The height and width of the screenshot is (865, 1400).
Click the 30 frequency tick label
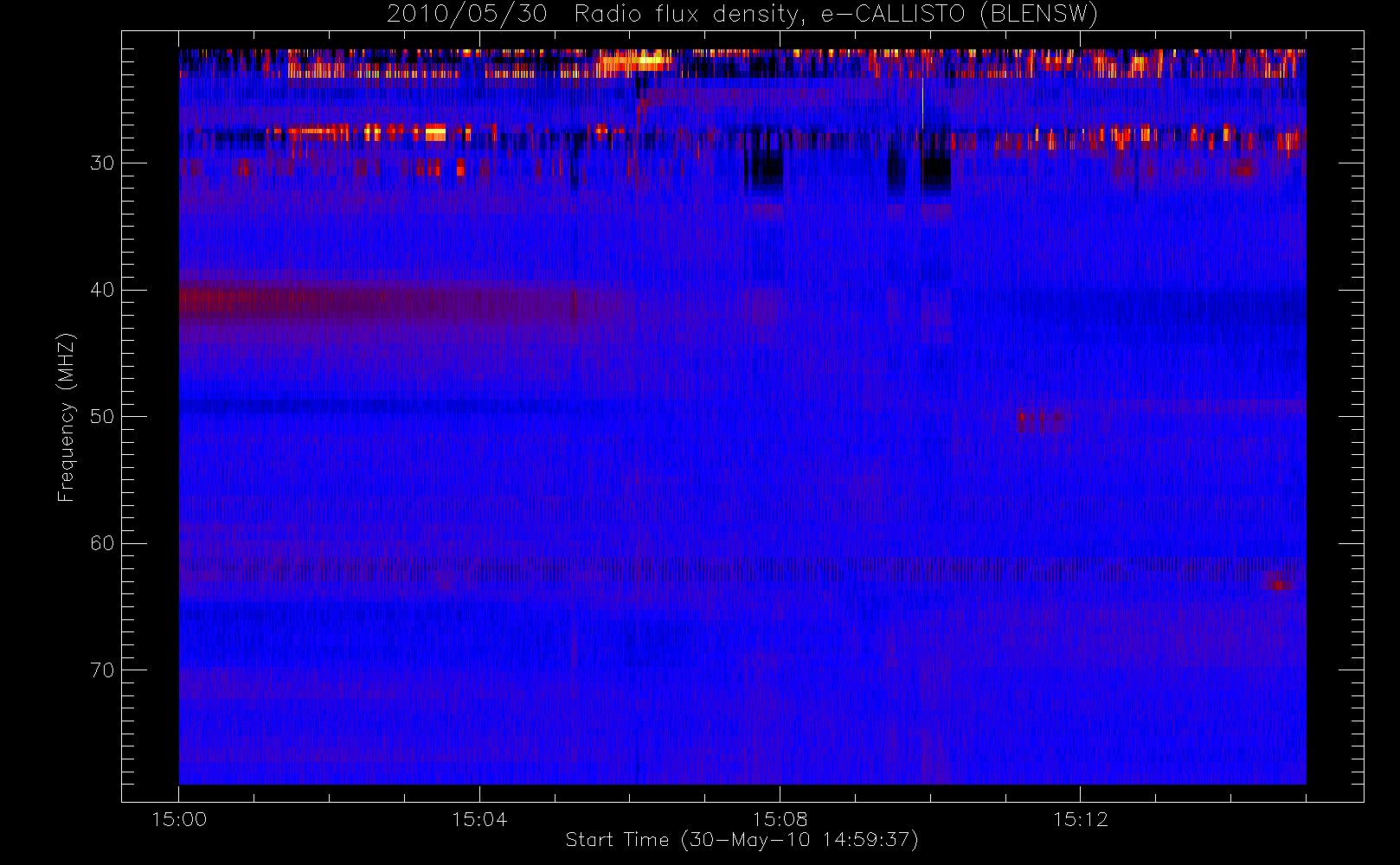pos(102,163)
